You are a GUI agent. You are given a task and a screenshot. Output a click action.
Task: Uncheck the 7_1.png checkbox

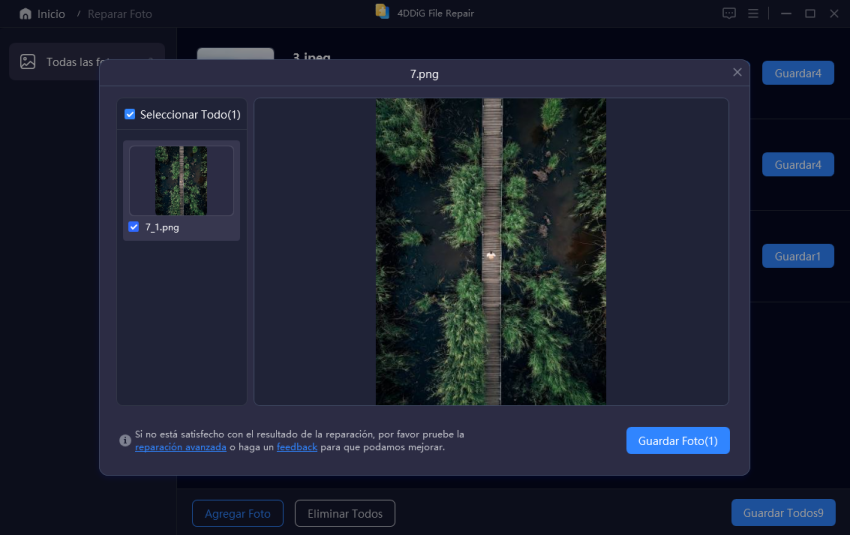tap(134, 227)
